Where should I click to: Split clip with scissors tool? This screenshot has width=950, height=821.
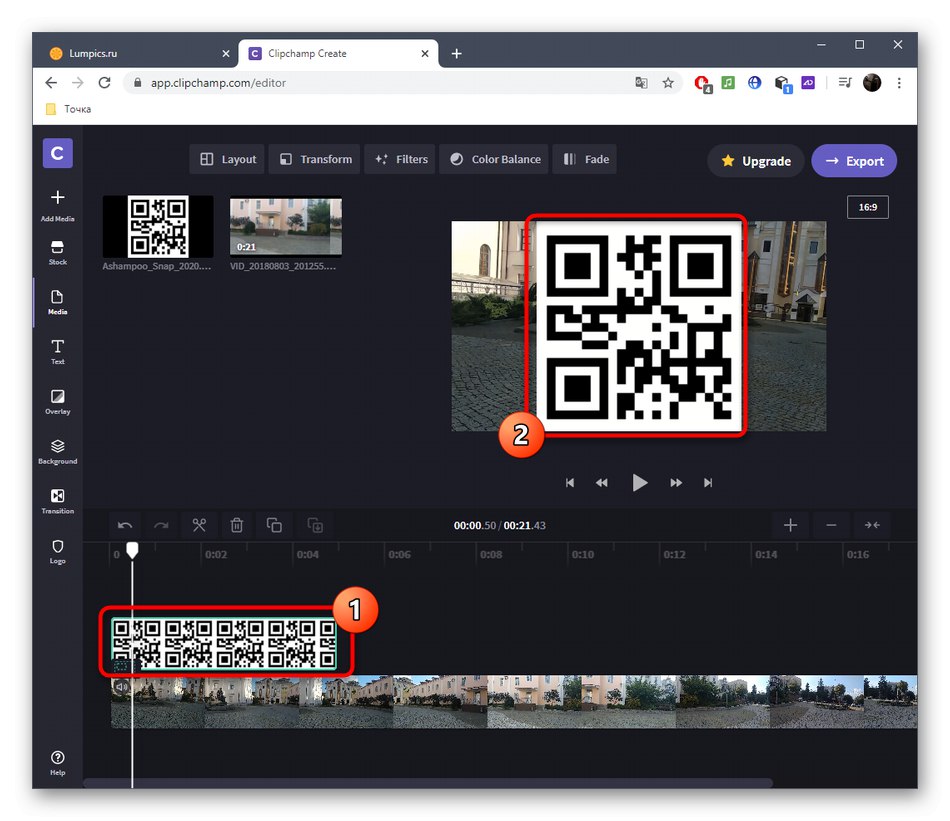tap(199, 525)
